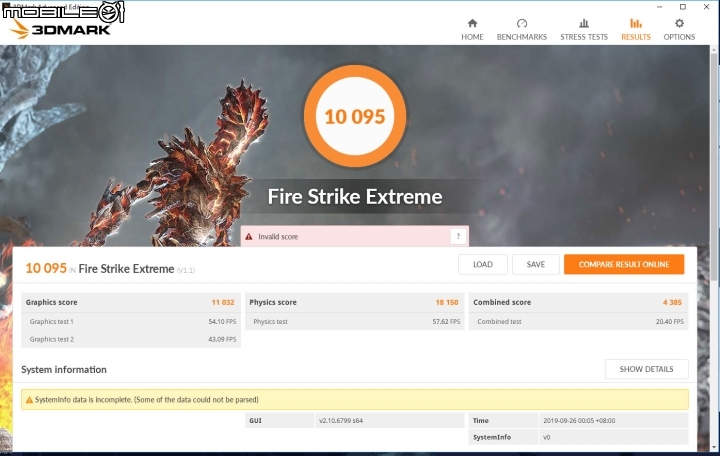720x456 pixels.
Task: Click Compare Result Online button
Action: [x=624, y=265]
